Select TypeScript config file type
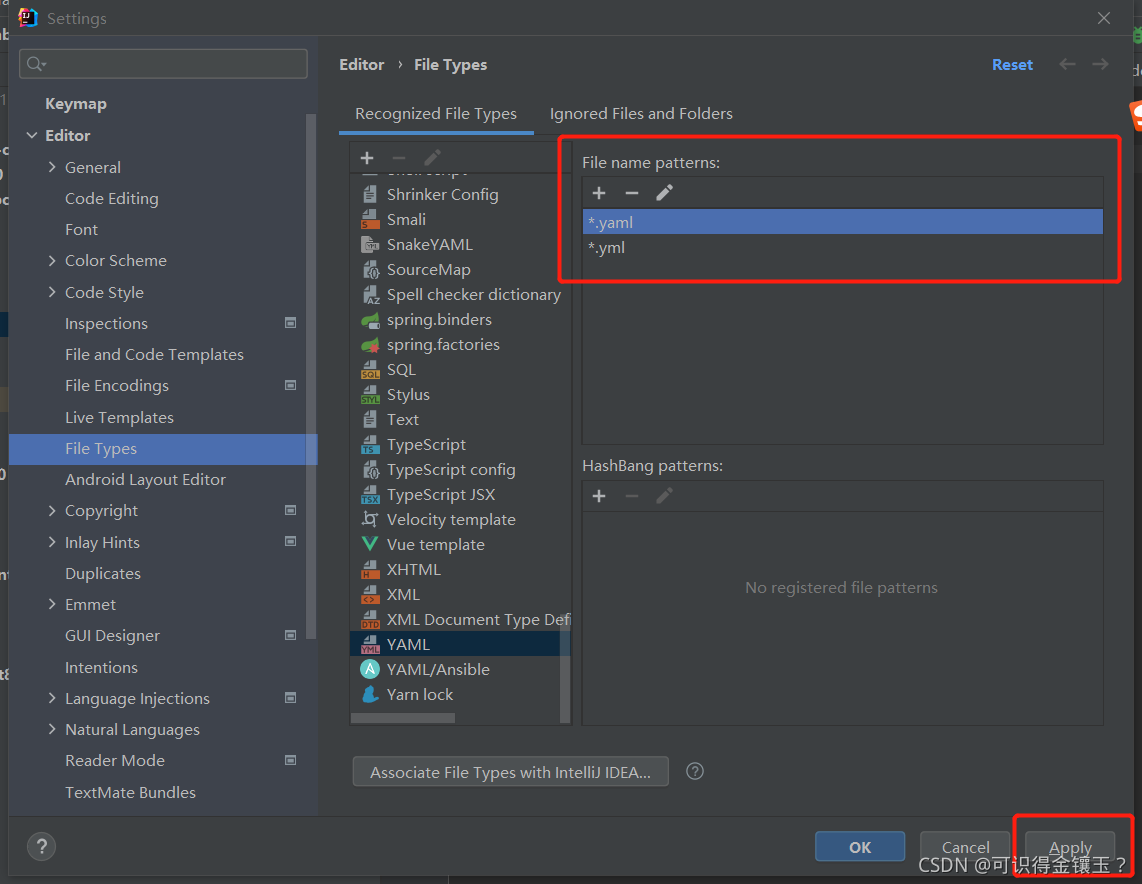The width and height of the screenshot is (1142, 884). [460, 470]
